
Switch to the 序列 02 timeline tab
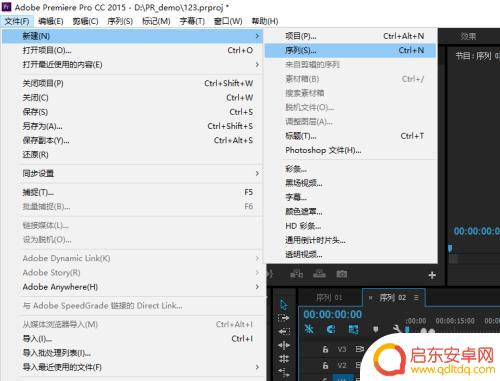[393, 297]
